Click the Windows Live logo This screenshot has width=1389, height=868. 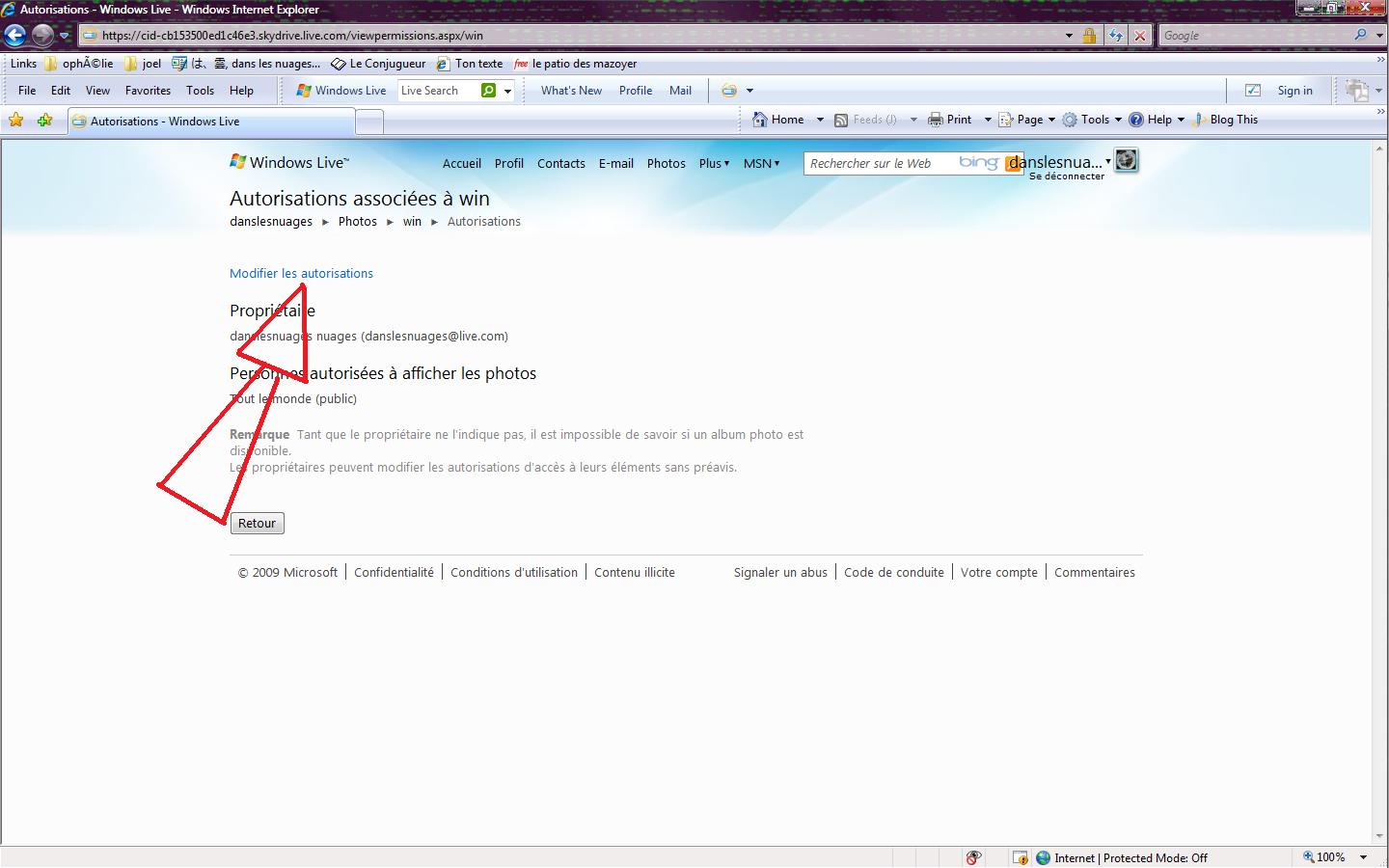click(x=289, y=162)
